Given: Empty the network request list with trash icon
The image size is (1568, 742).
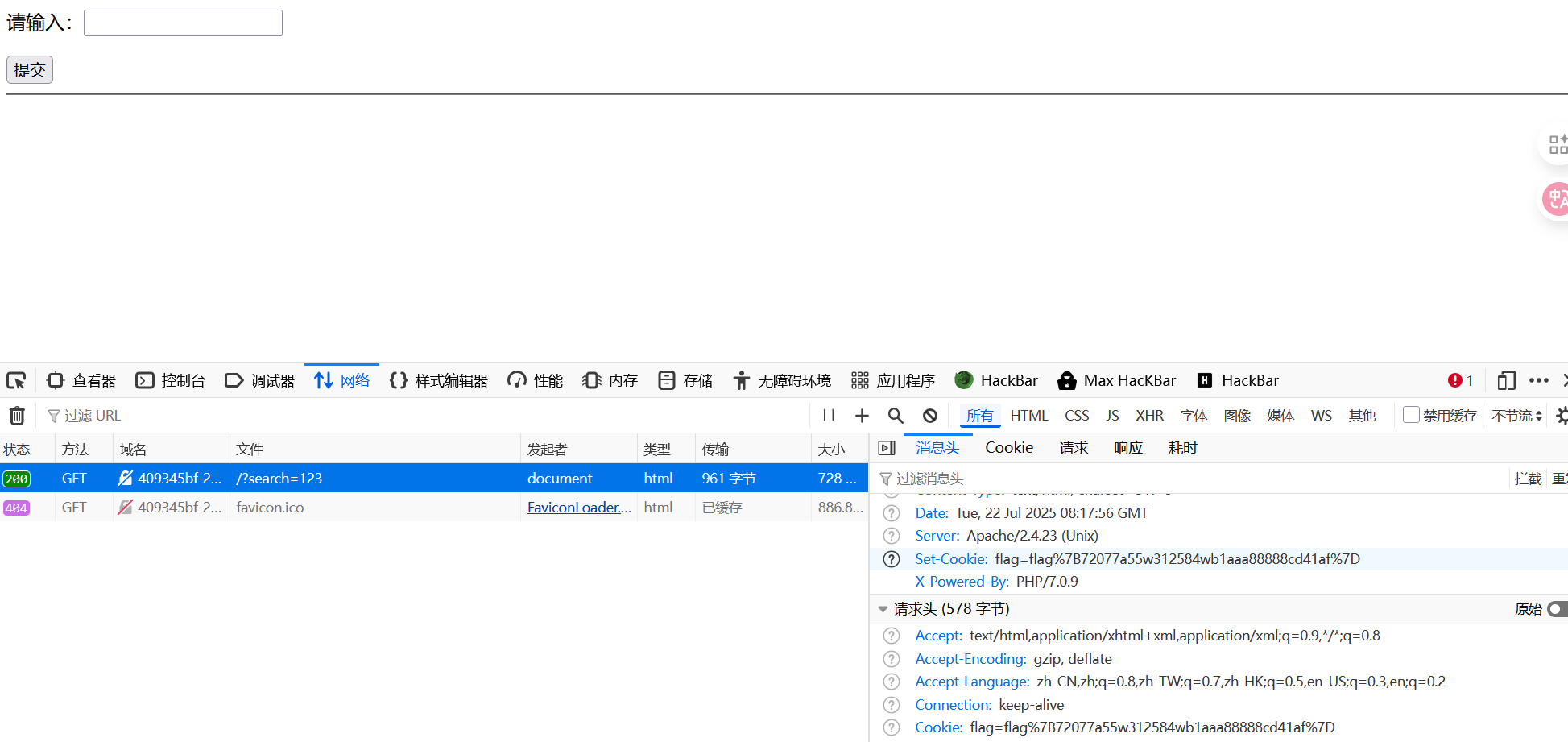Looking at the screenshot, I should pyautogui.click(x=17, y=416).
